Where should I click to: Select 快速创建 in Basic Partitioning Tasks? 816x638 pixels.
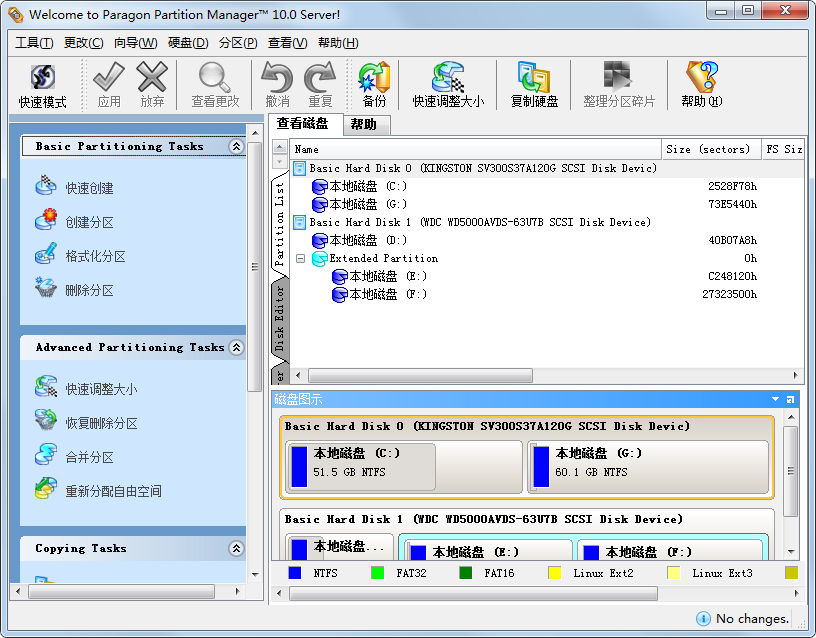pyautogui.click(x=89, y=188)
